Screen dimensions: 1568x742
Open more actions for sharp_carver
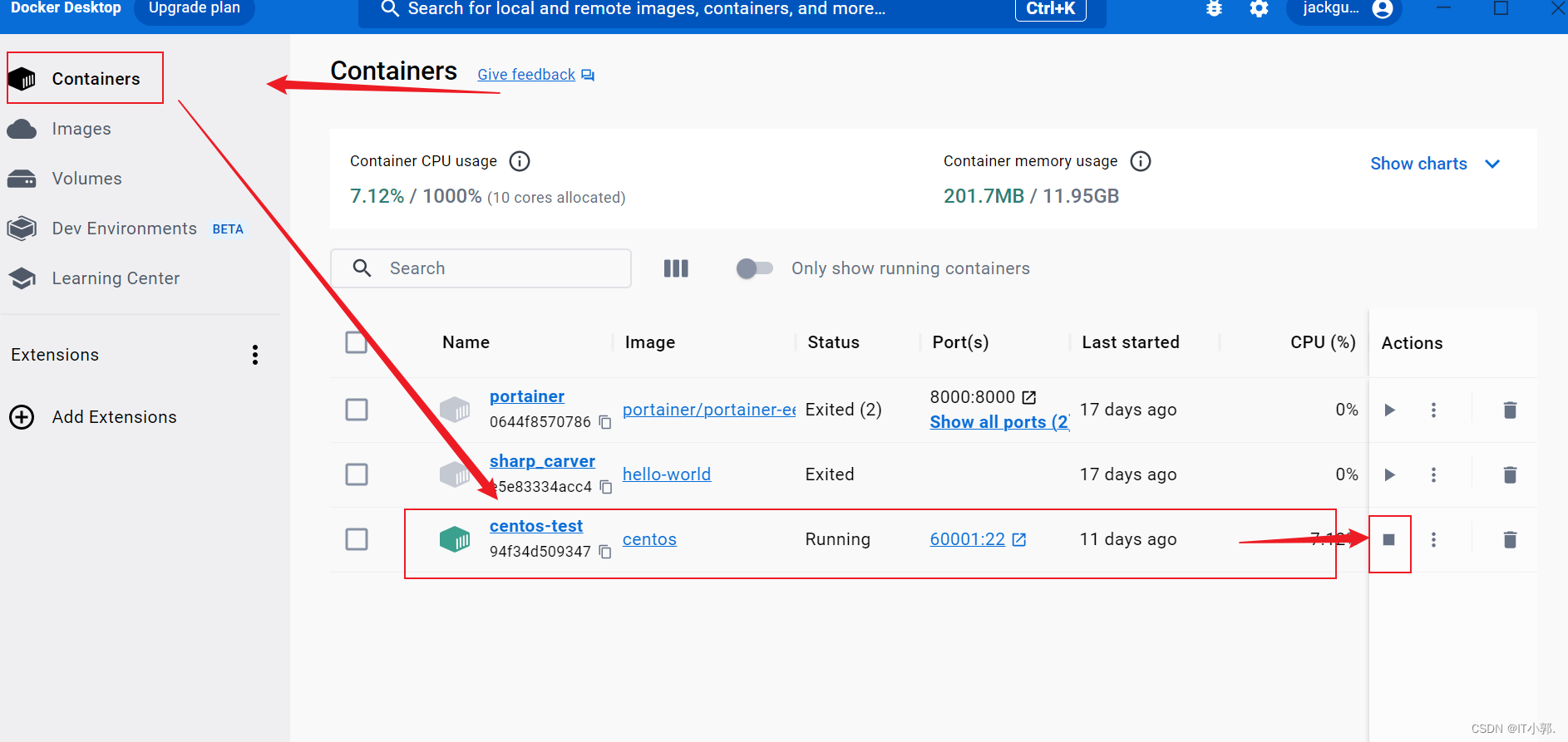[x=1433, y=474]
